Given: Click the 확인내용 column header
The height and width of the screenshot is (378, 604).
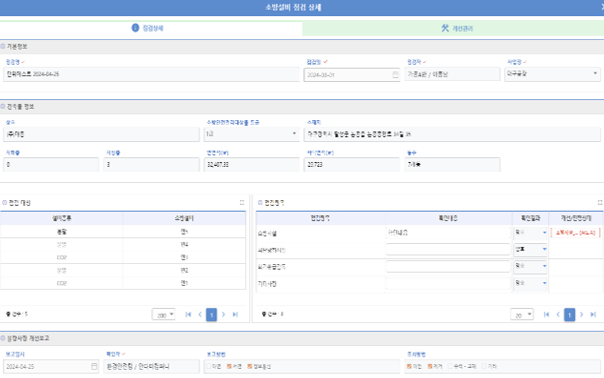Looking at the screenshot, I should pyautogui.click(x=448, y=218).
